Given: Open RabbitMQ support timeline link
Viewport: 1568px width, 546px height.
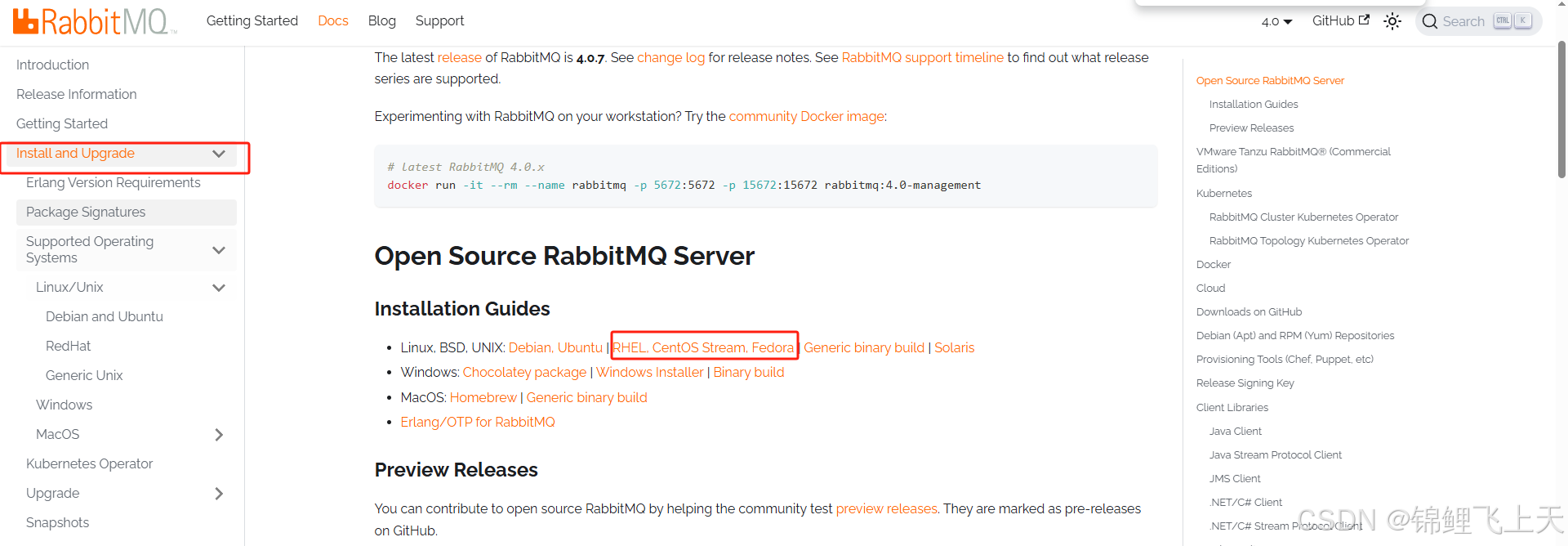Looking at the screenshot, I should tap(923, 57).
